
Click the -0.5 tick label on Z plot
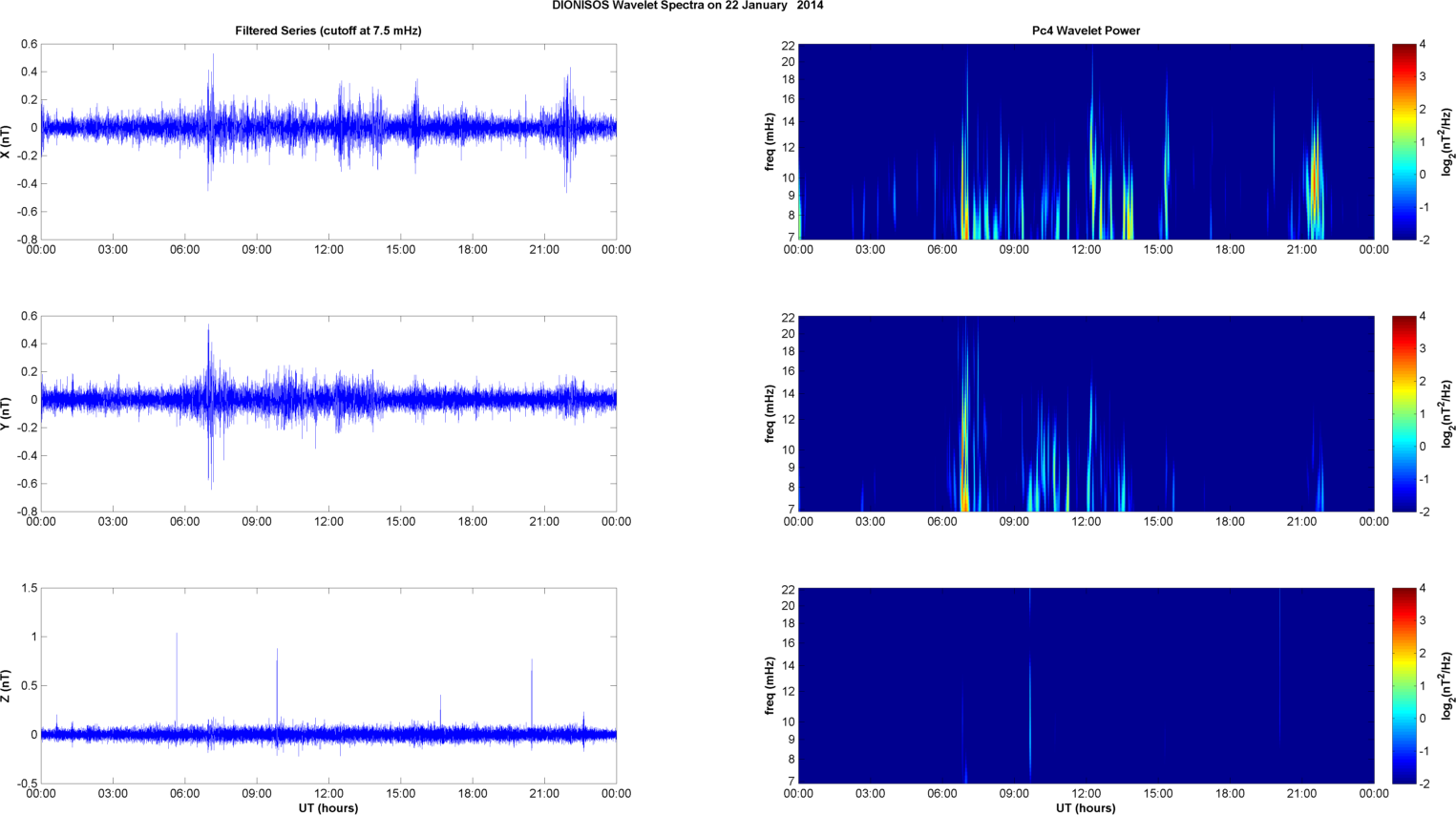[28, 784]
